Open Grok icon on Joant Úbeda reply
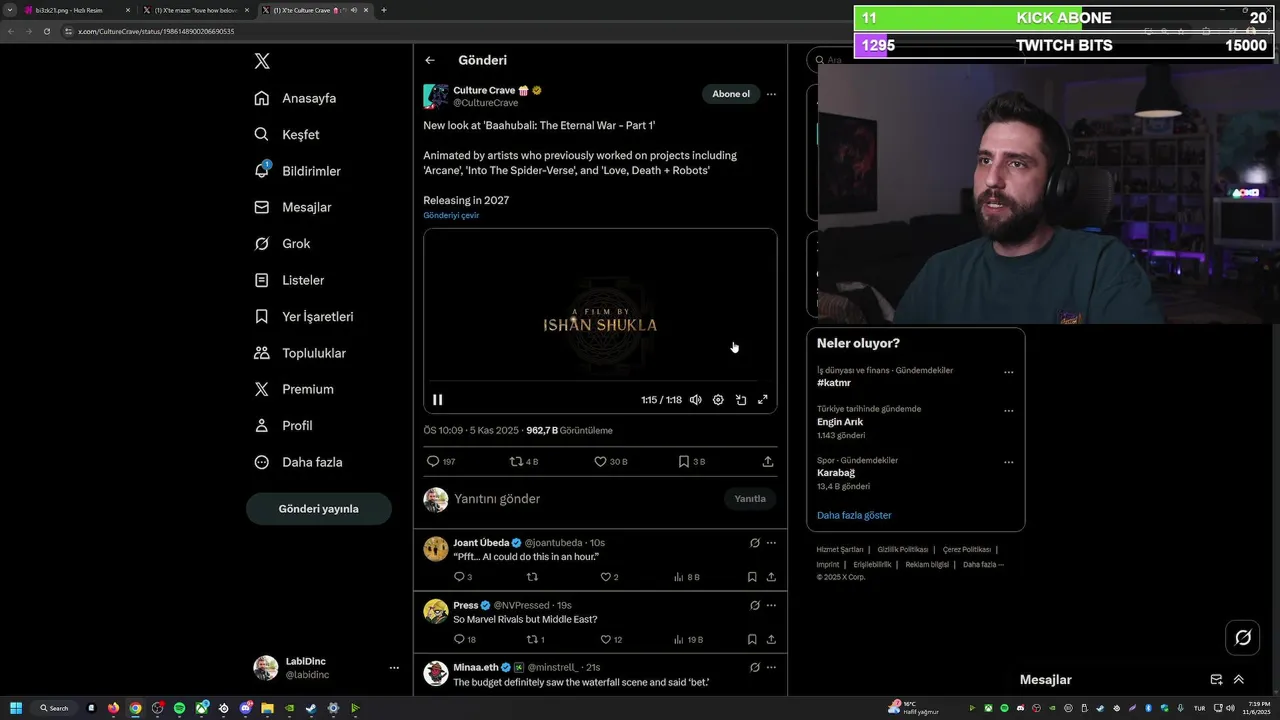1280x720 pixels. point(755,543)
